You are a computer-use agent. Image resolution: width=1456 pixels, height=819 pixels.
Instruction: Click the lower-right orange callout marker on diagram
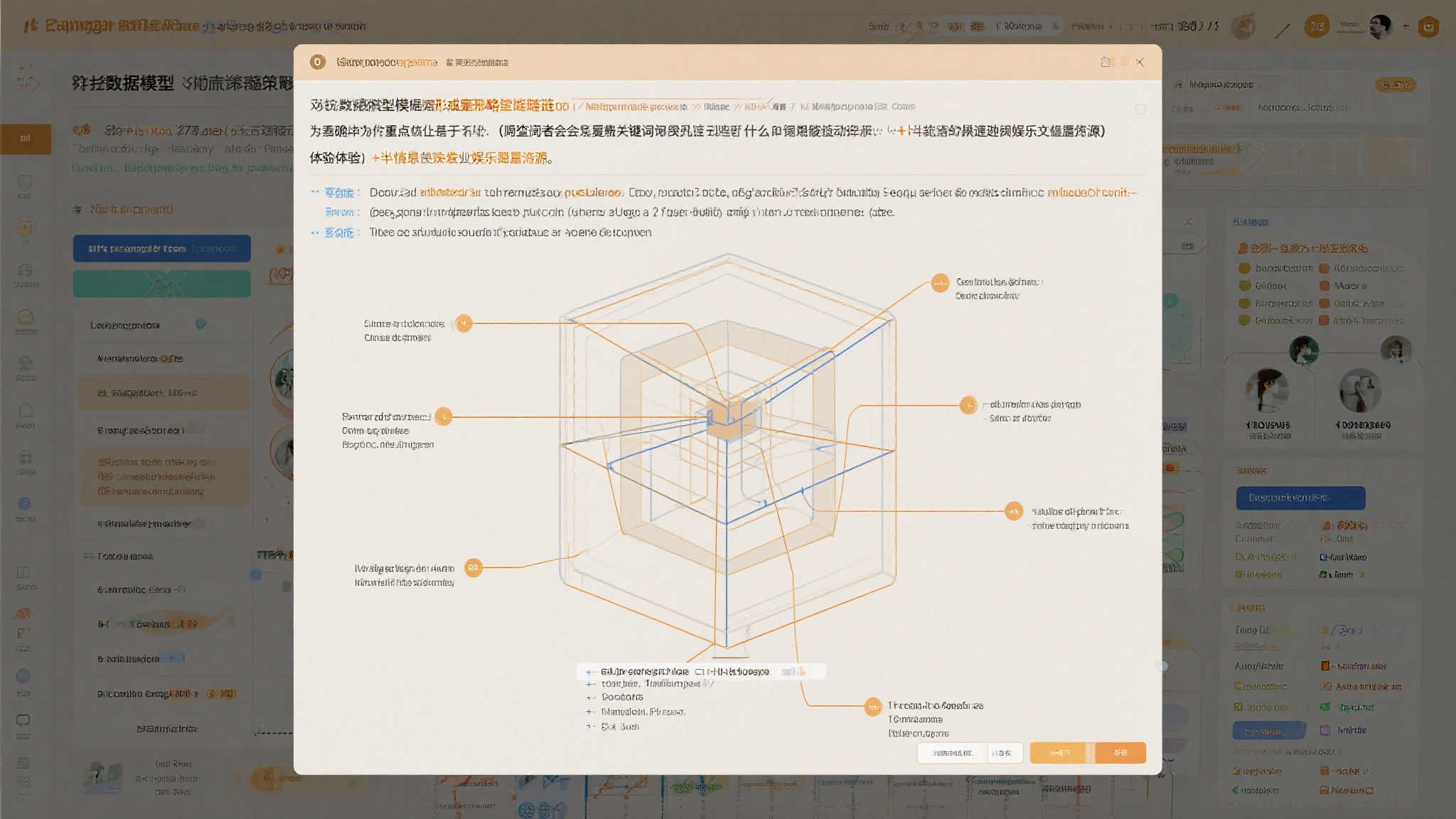point(1014,511)
